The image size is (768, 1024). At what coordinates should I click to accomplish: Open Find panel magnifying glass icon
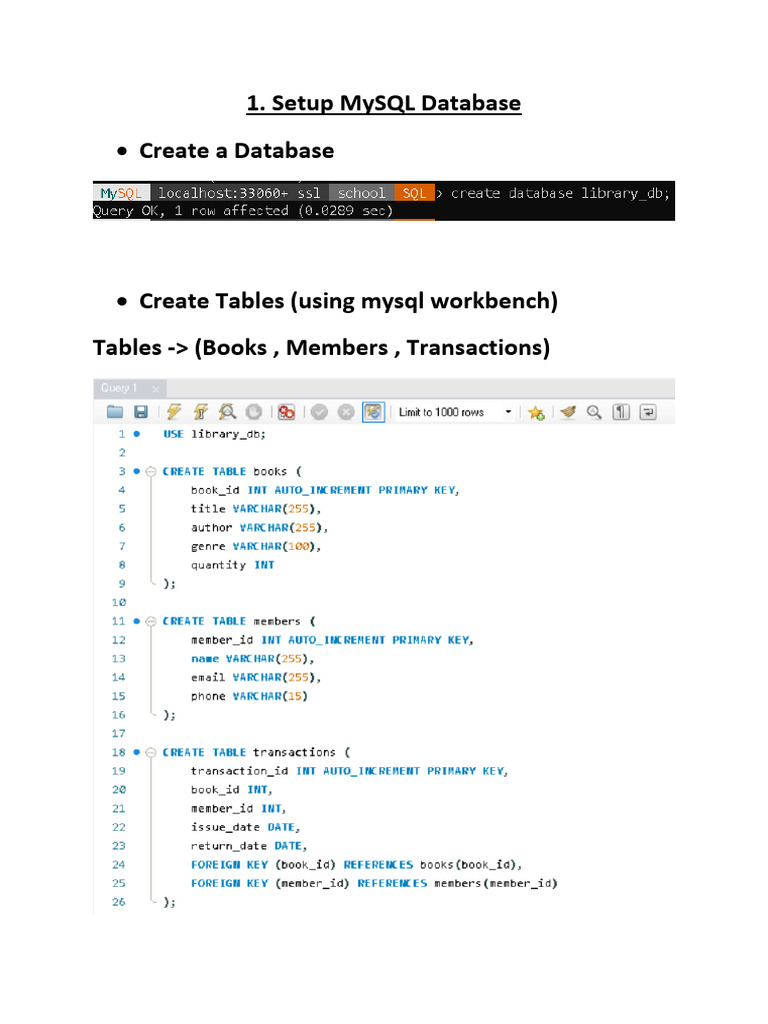click(594, 411)
